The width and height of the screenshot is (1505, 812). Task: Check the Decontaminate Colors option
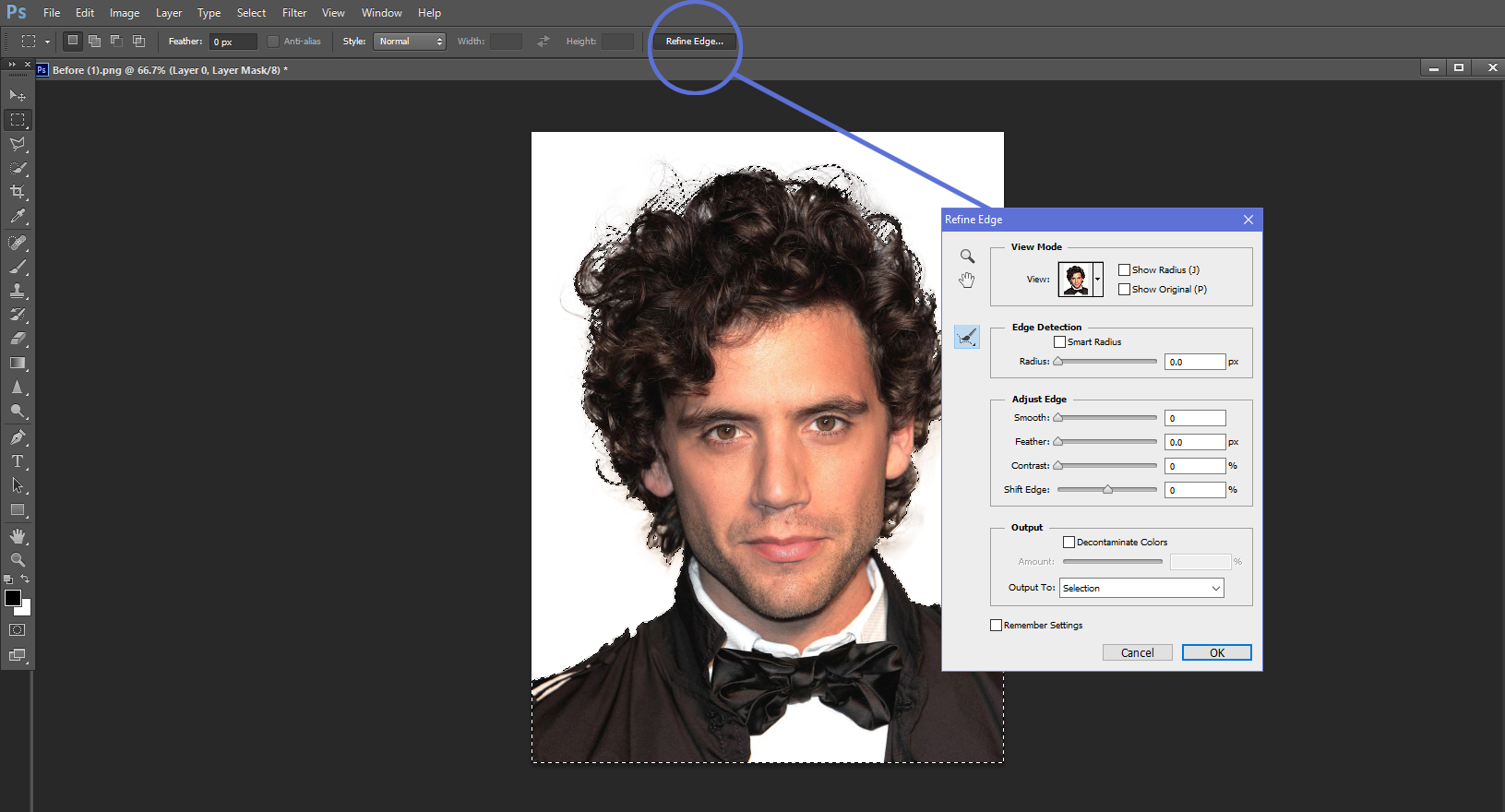1069,543
